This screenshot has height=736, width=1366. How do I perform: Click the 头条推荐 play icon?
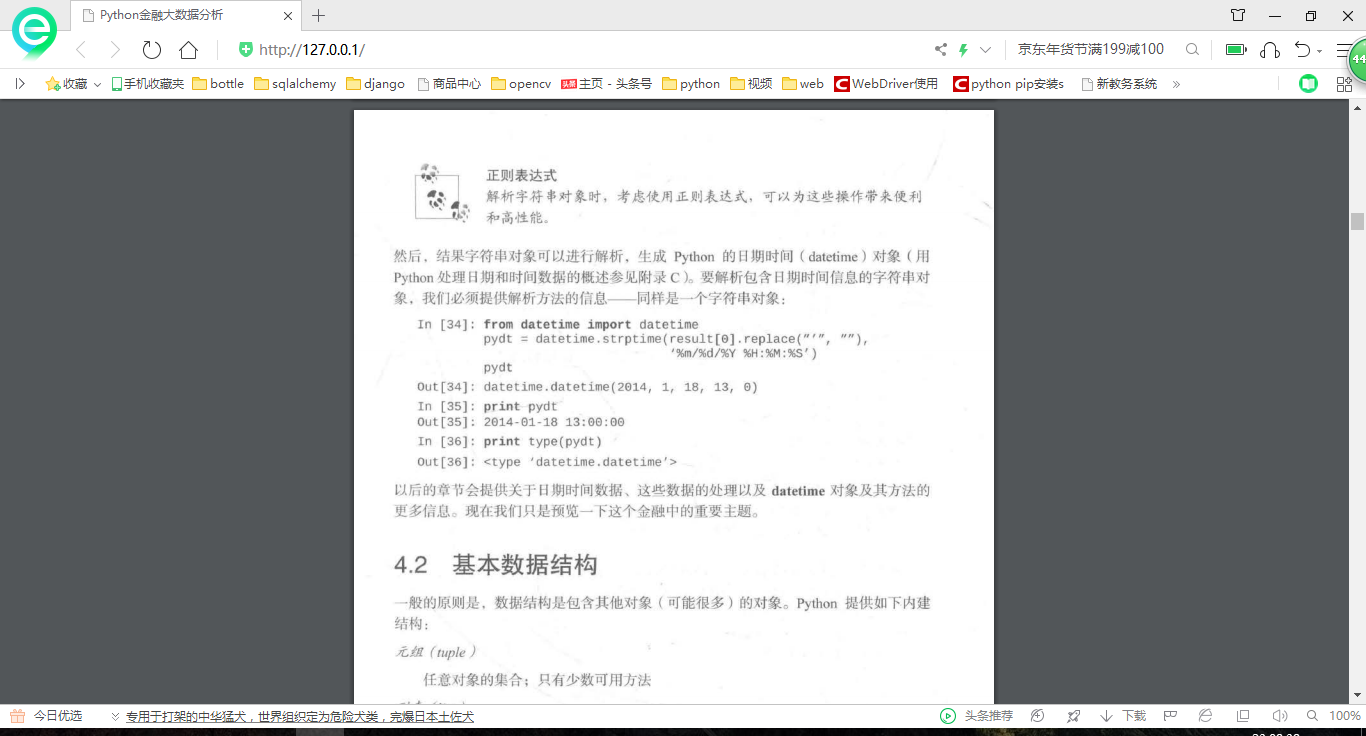pyautogui.click(x=947, y=716)
